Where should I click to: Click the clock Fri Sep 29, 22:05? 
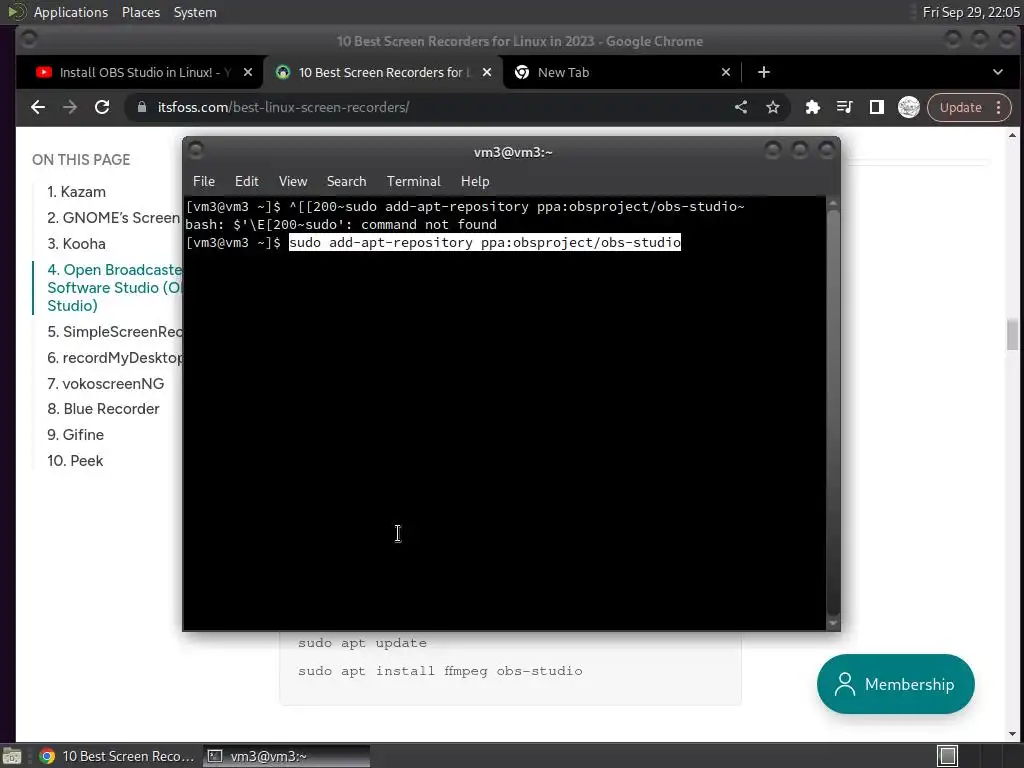tap(971, 12)
